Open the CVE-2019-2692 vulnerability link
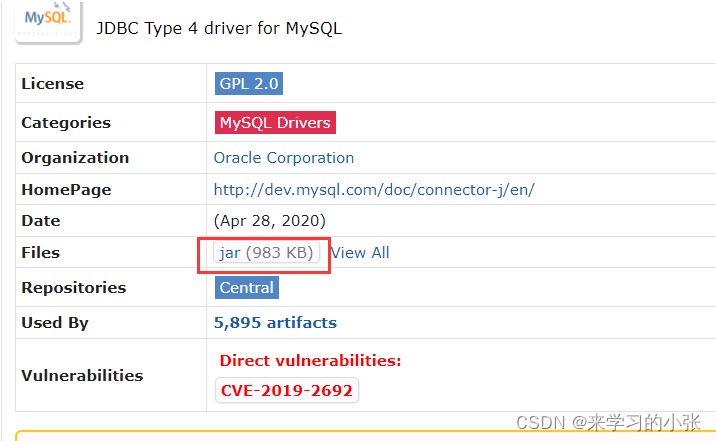This screenshot has width=716, height=441. [287, 390]
